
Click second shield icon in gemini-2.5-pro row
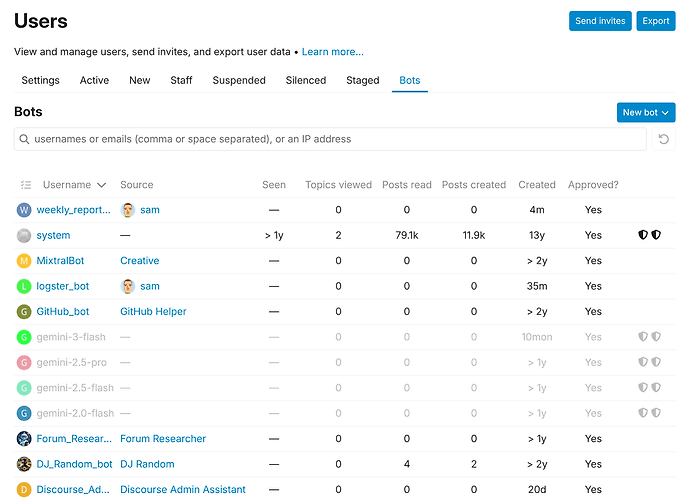click(x=656, y=362)
